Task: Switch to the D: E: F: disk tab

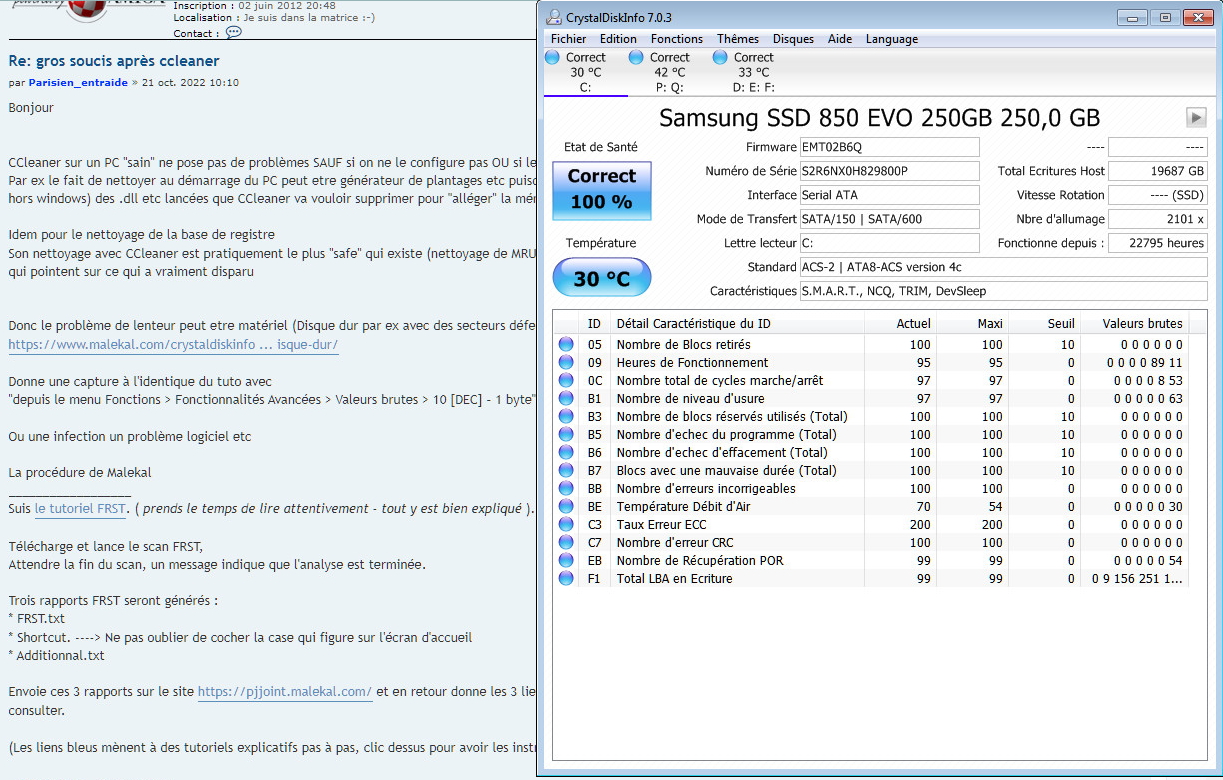Action: point(754,73)
